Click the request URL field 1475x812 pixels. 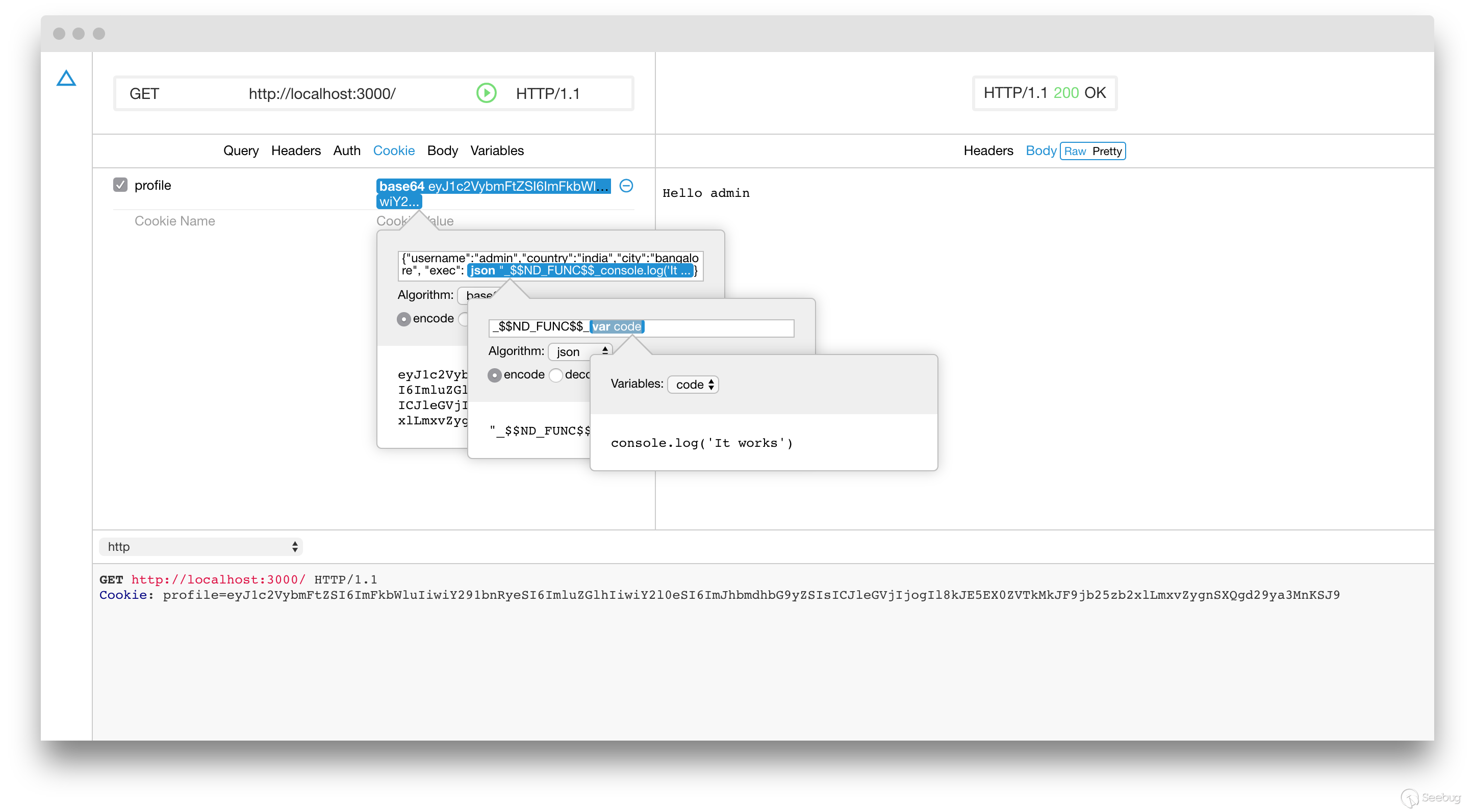322,93
